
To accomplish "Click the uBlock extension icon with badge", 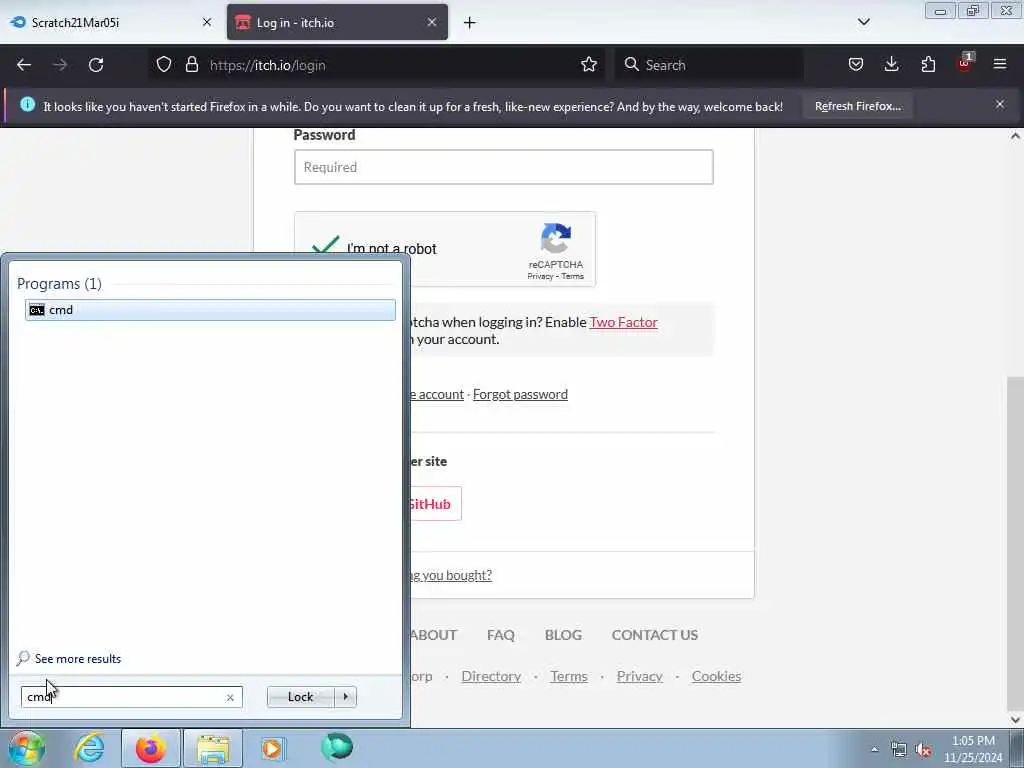I will click(x=965, y=63).
